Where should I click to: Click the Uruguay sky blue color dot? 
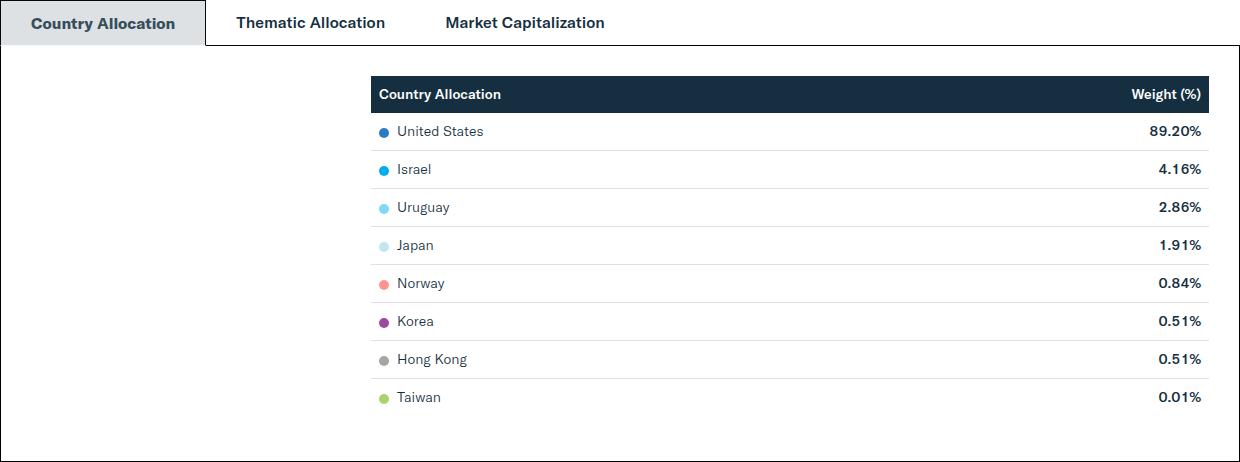(x=384, y=208)
